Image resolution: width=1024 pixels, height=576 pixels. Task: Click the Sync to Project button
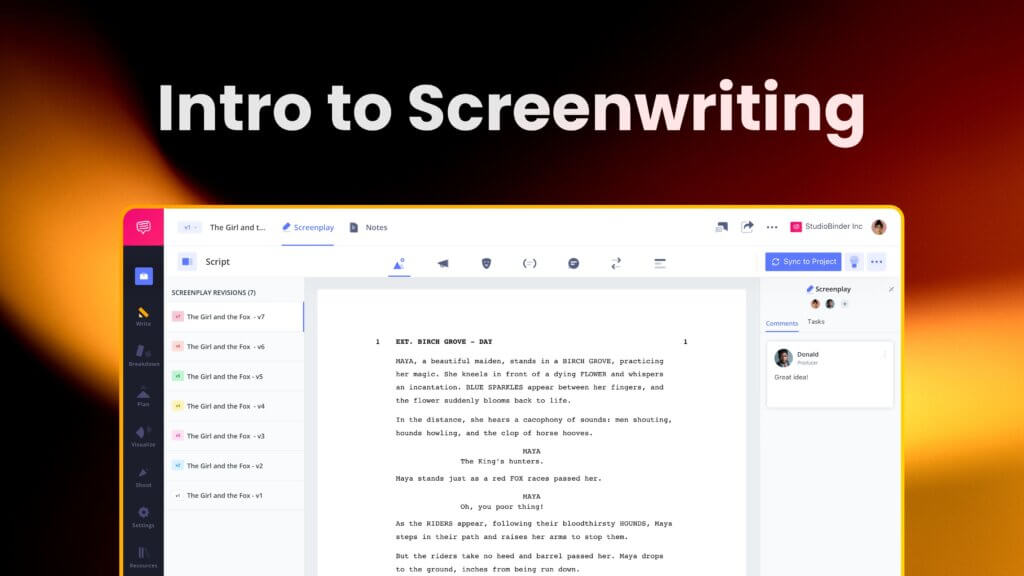coord(803,262)
